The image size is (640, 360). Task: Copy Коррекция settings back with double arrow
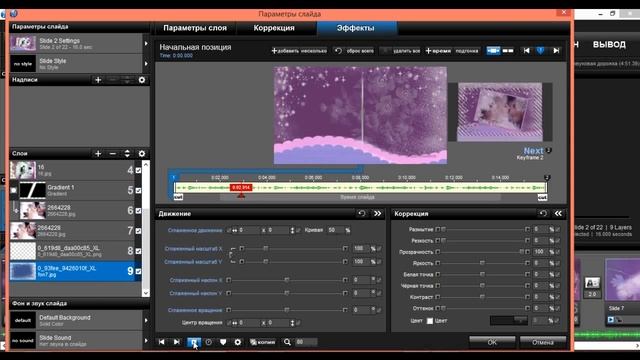coord(558,213)
